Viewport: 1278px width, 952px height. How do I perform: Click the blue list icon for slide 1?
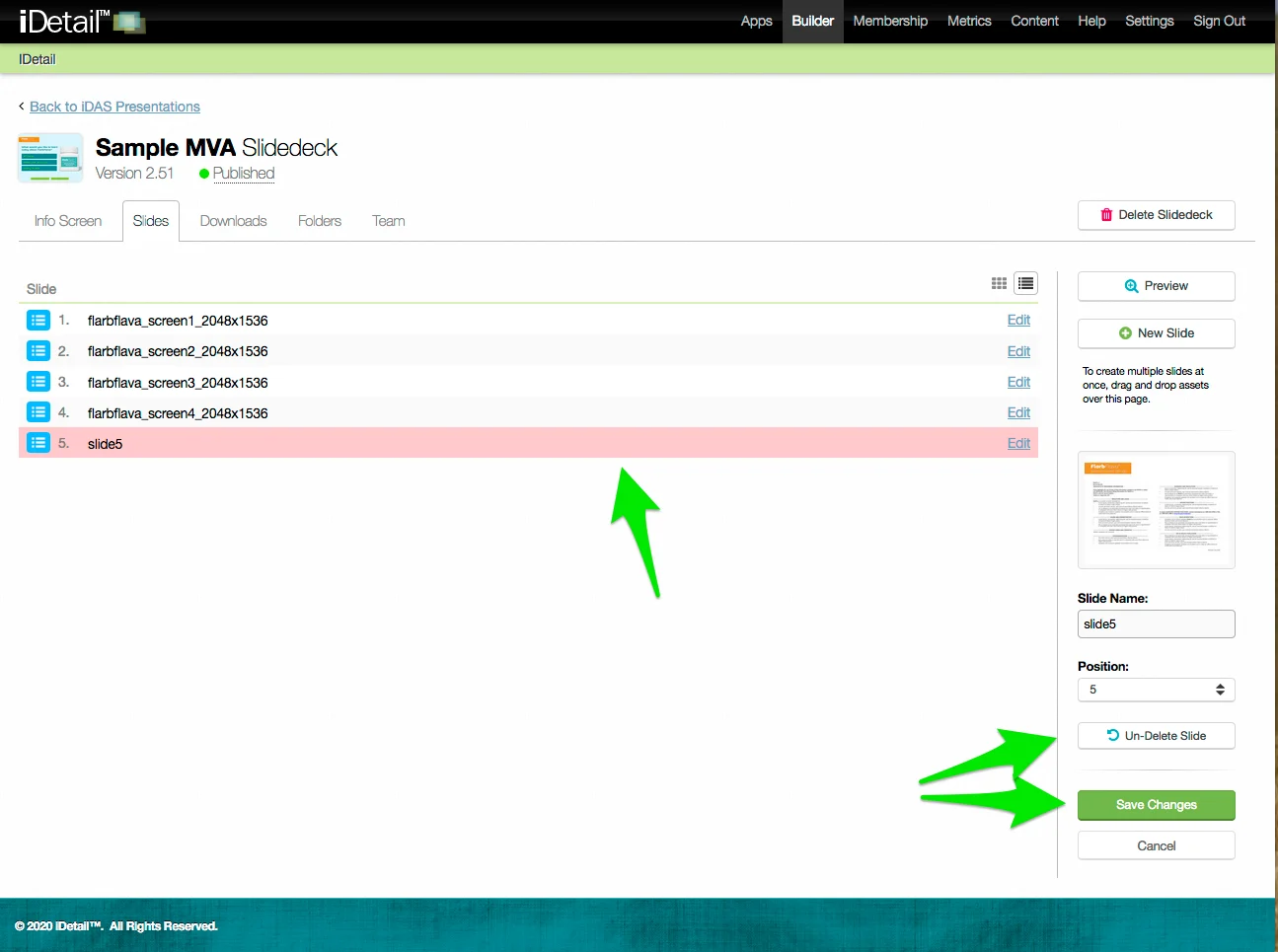[x=38, y=321]
